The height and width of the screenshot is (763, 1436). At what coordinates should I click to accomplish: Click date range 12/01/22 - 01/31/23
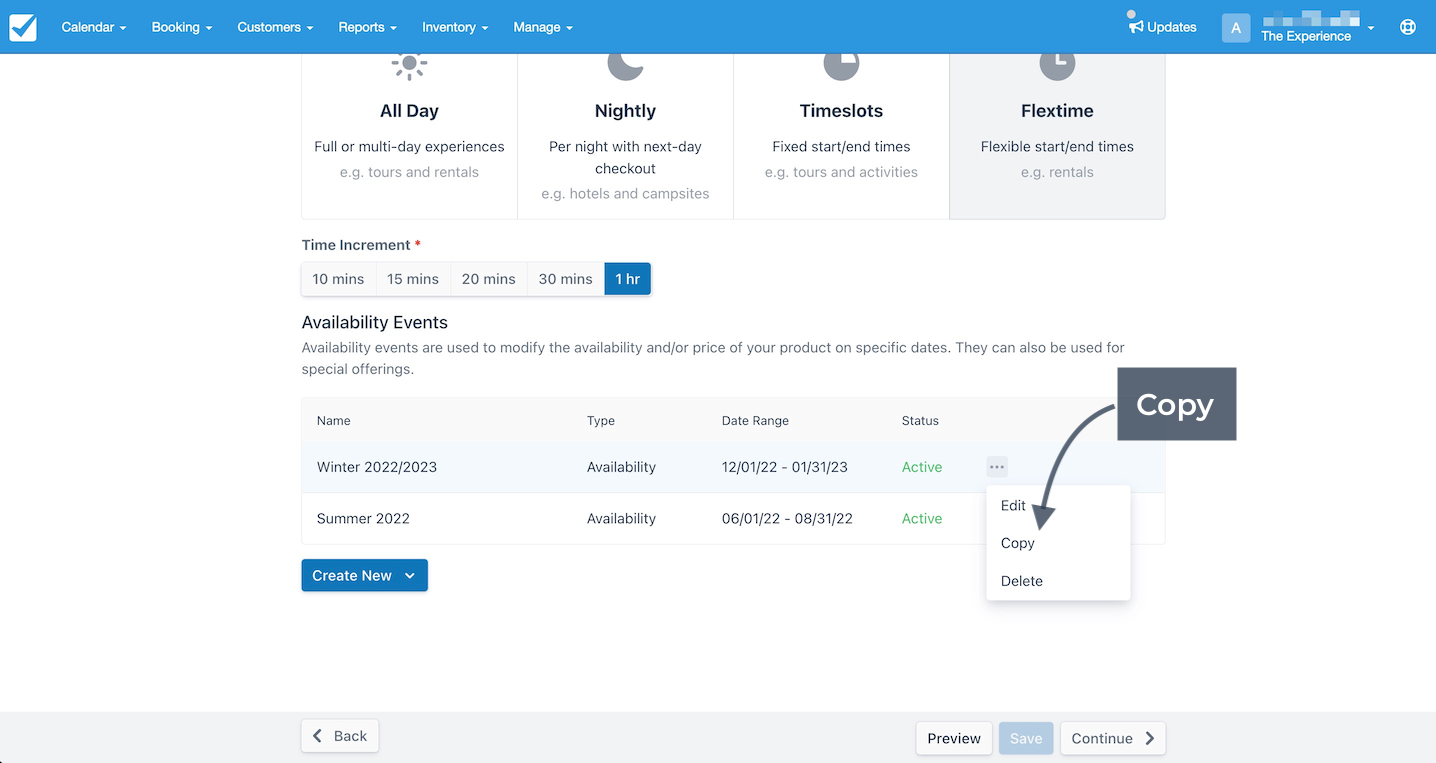pos(785,467)
